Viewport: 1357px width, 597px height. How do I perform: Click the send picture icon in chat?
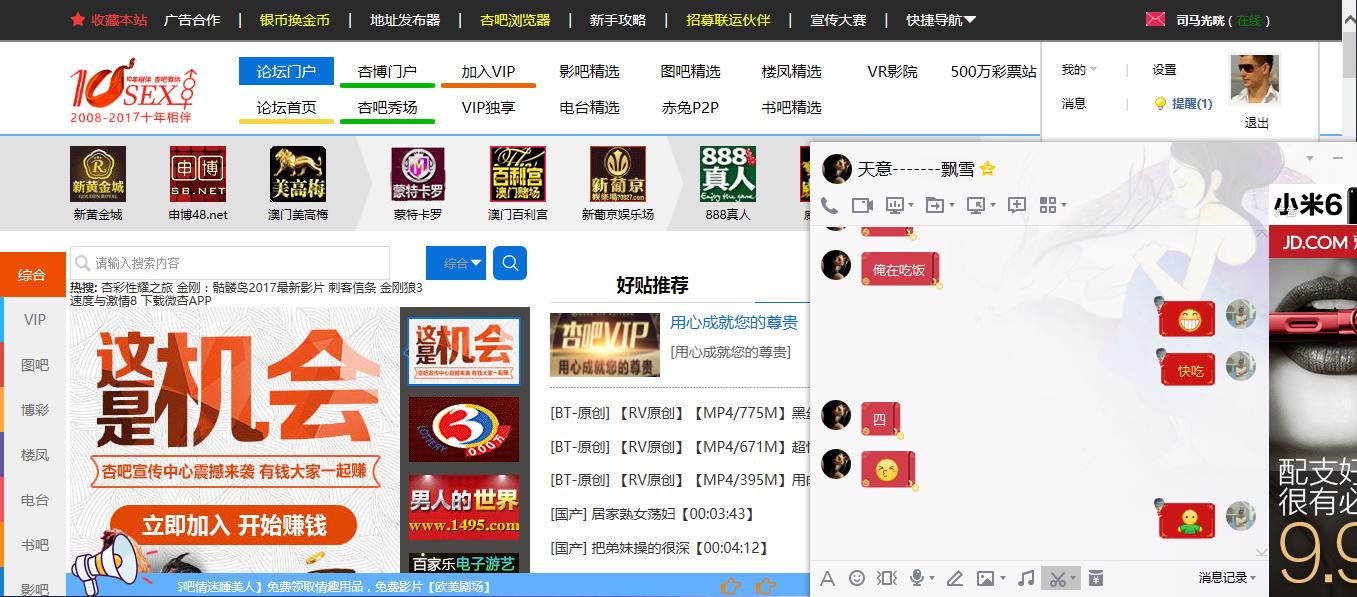(x=985, y=578)
